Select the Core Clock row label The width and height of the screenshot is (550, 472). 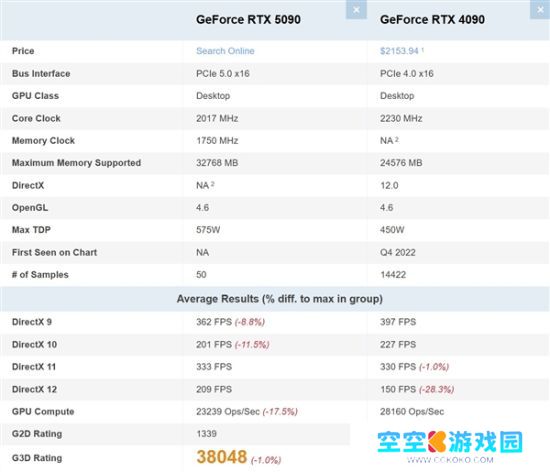pos(36,119)
